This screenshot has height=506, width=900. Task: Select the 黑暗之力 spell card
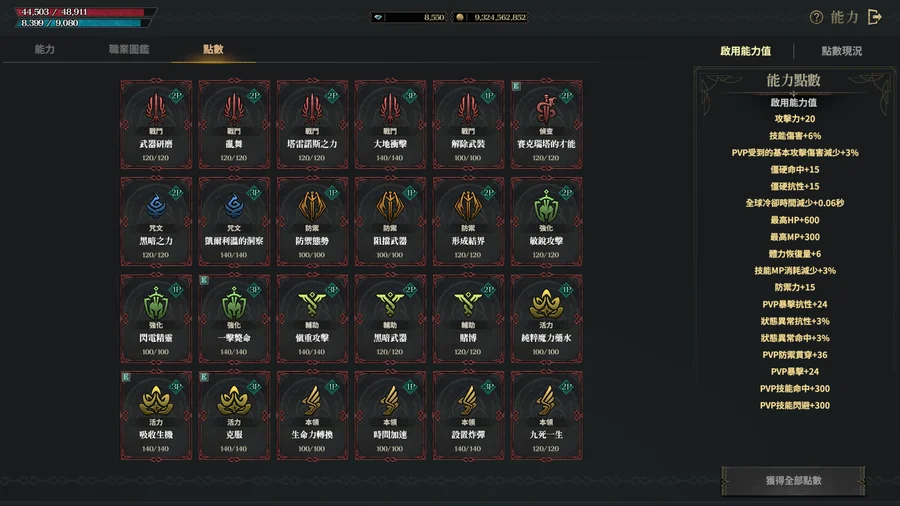tap(156, 221)
